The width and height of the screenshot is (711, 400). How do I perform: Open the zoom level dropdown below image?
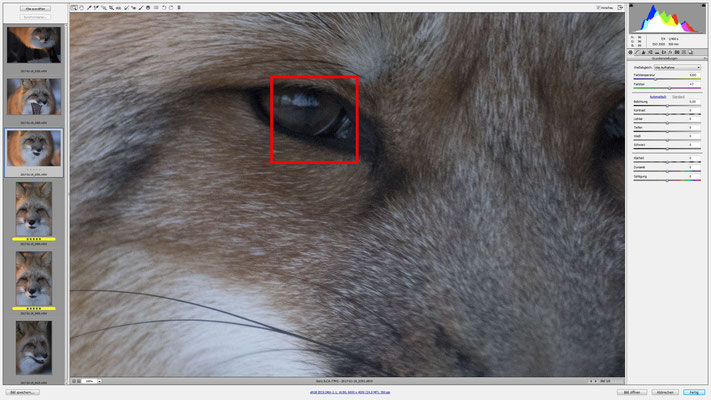point(99,381)
